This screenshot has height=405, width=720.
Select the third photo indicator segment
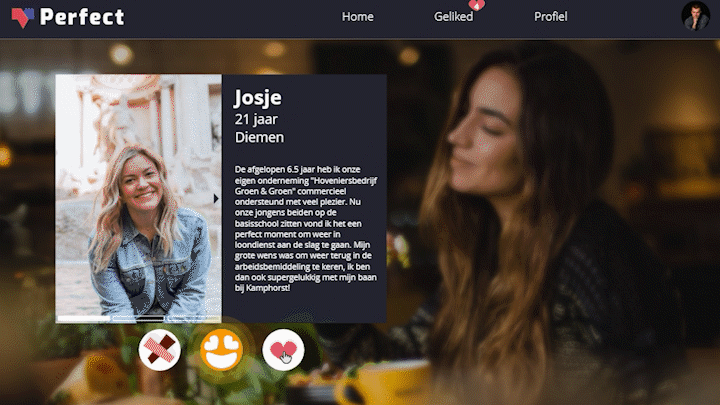(x=193, y=318)
